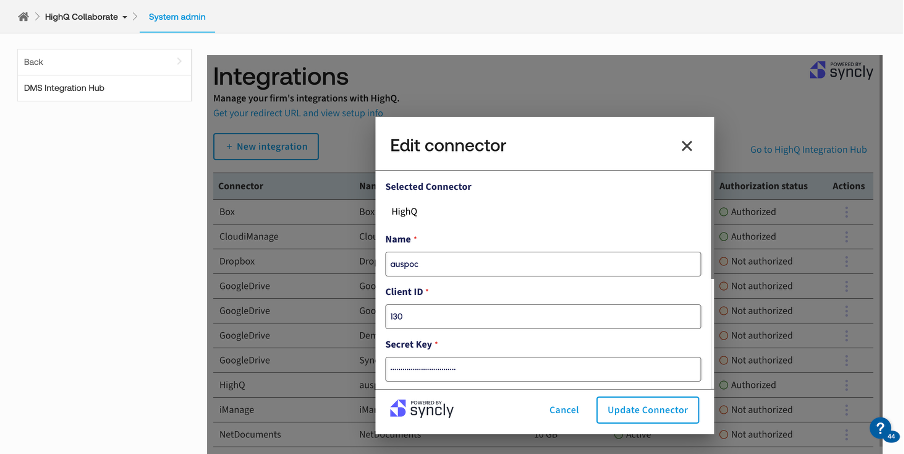Click Back in the sidebar
904x454 pixels.
pos(104,62)
